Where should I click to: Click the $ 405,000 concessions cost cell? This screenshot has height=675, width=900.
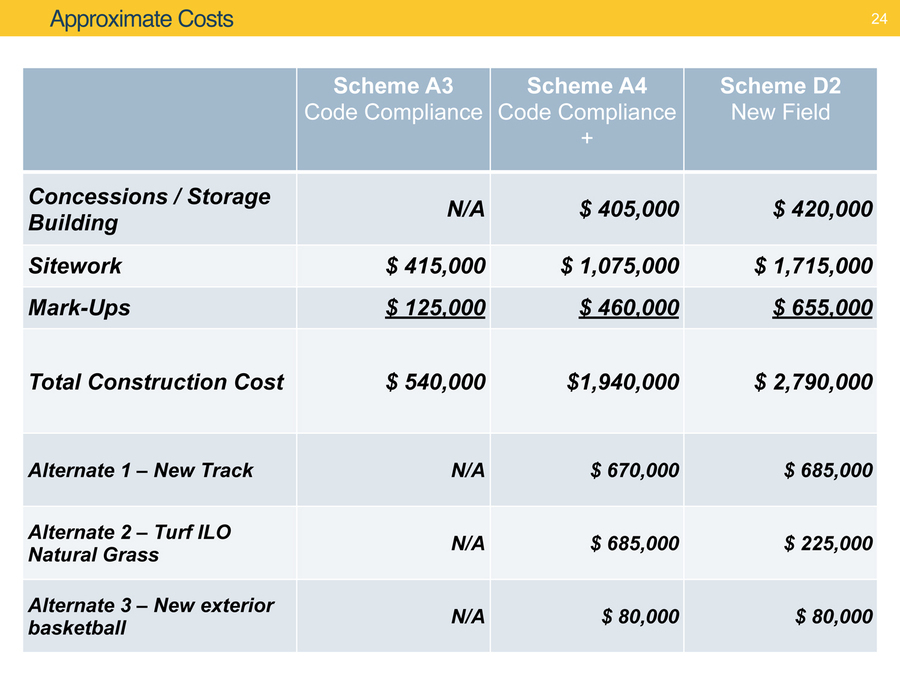pos(630,209)
